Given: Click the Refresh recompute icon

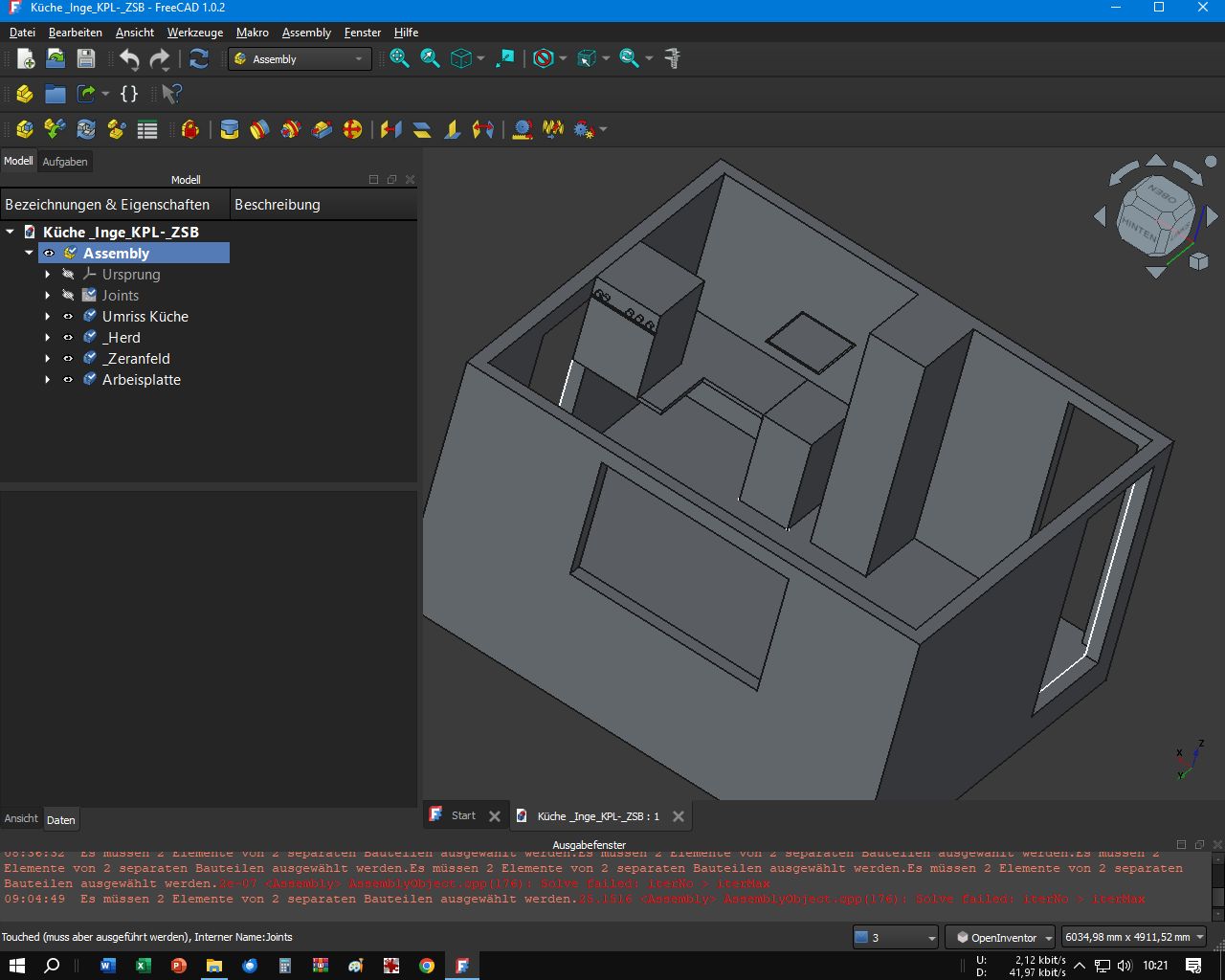Looking at the screenshot, I should pos(199,59).
